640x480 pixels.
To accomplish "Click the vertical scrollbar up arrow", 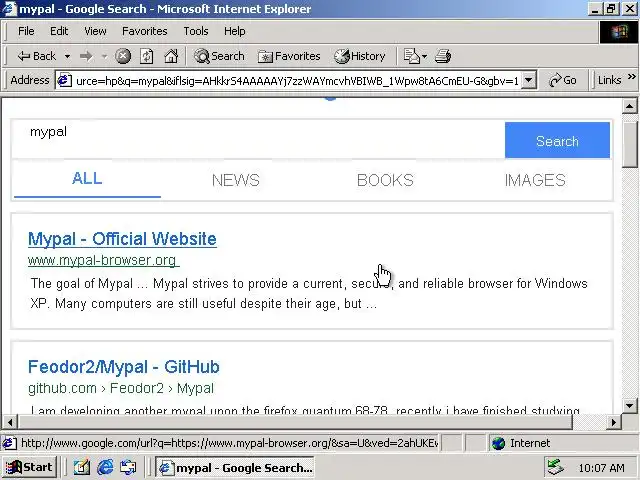I will (x=629, y=106).
